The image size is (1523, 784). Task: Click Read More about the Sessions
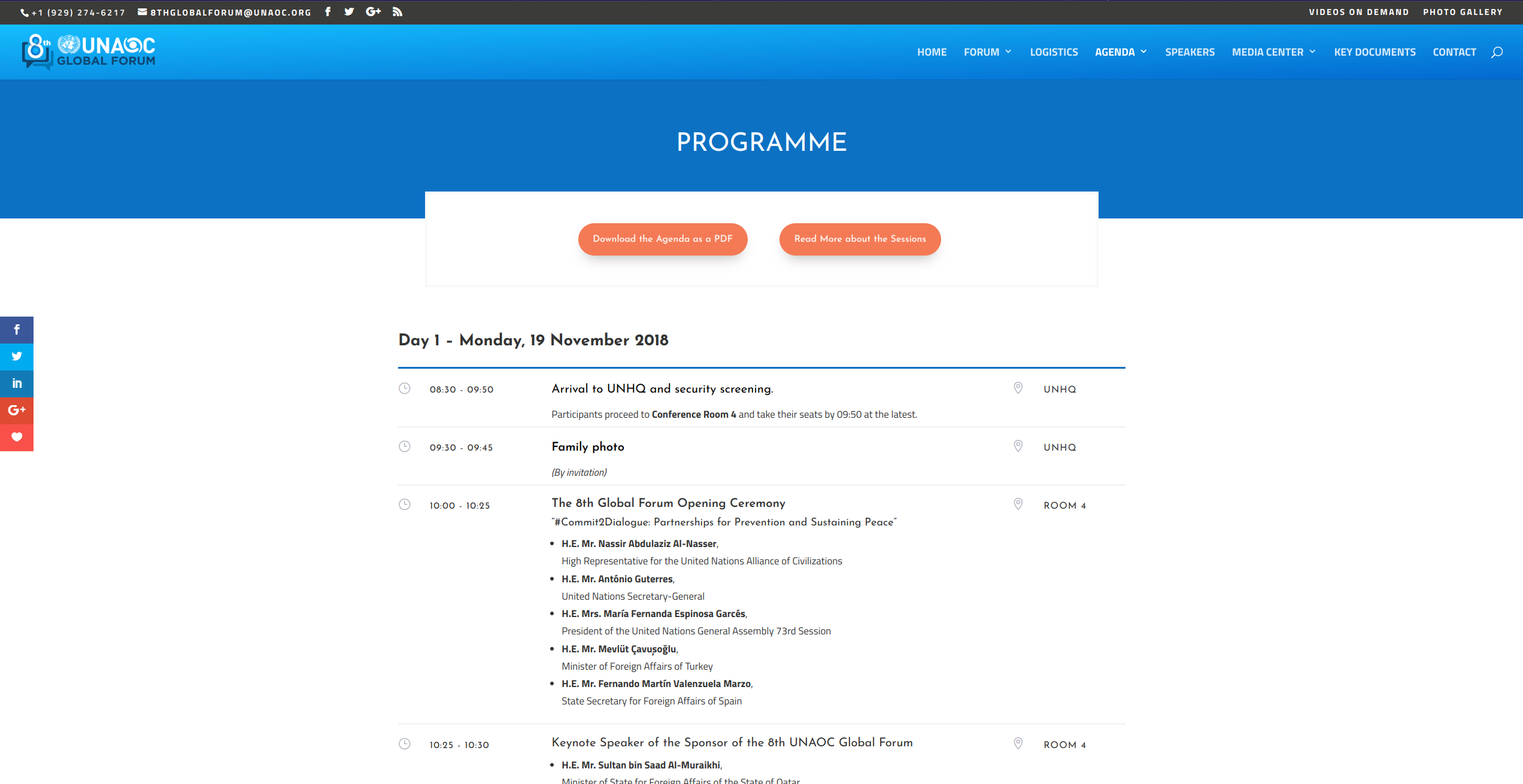pyautogui.click(x=860, y=239)
